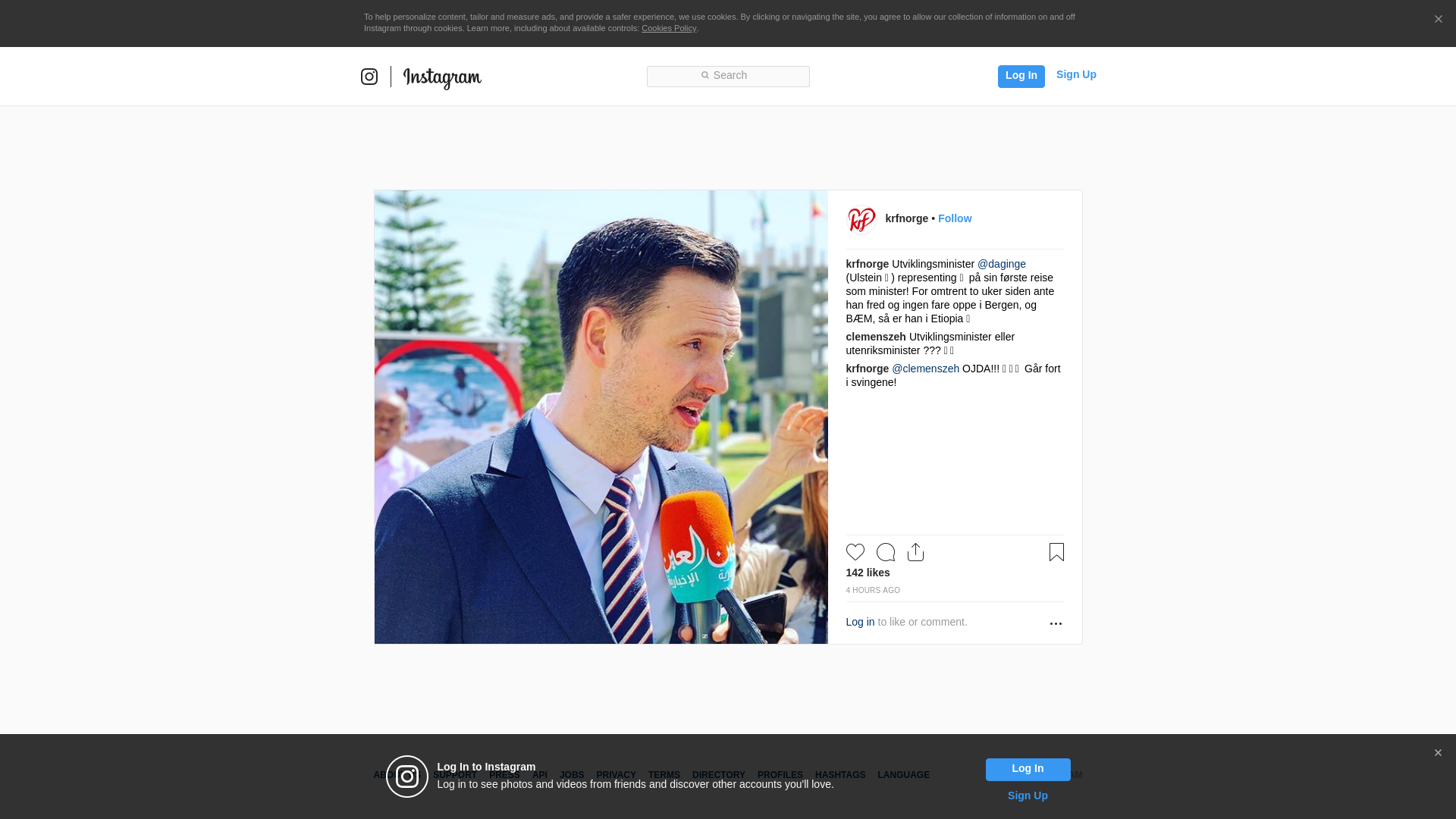Open the 4 HOURS AGO timestamp

[873, 590]
